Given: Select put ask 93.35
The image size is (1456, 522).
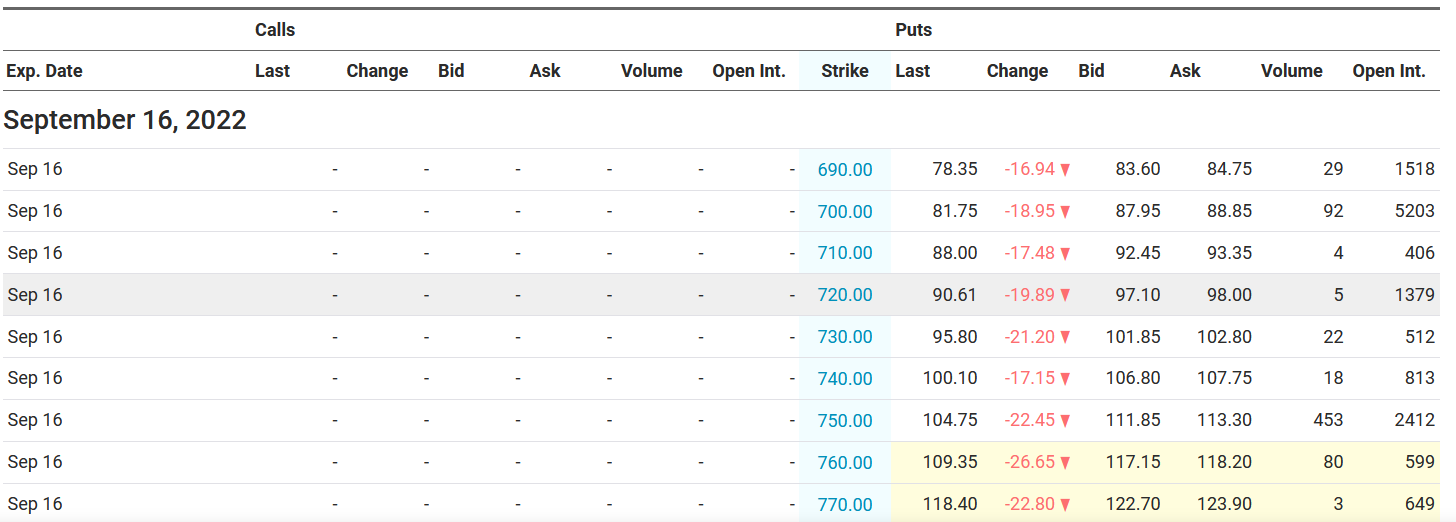Looking at the screenshot, I should click(1229, 253).
